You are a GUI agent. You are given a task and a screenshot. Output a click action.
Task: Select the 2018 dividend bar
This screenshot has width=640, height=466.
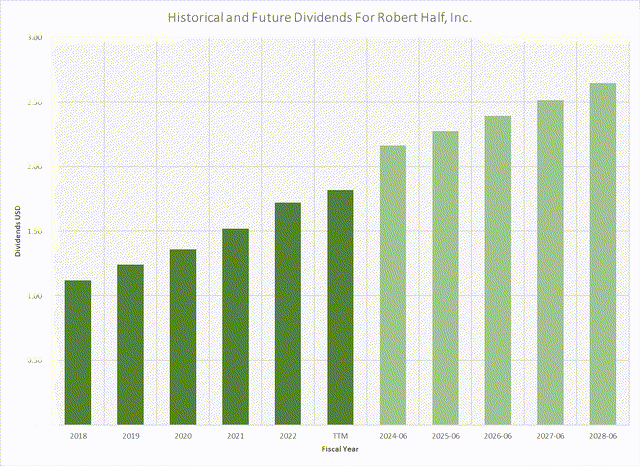[x=78, y=353]
